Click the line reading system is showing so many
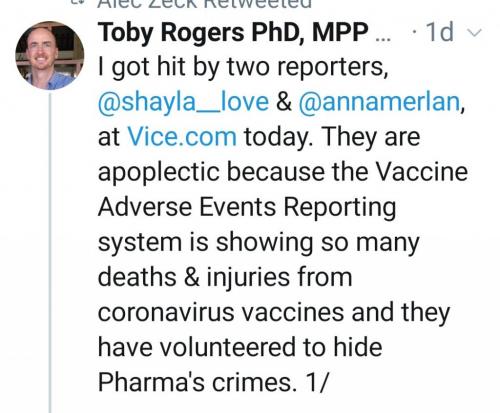 [x=258, y=243]
